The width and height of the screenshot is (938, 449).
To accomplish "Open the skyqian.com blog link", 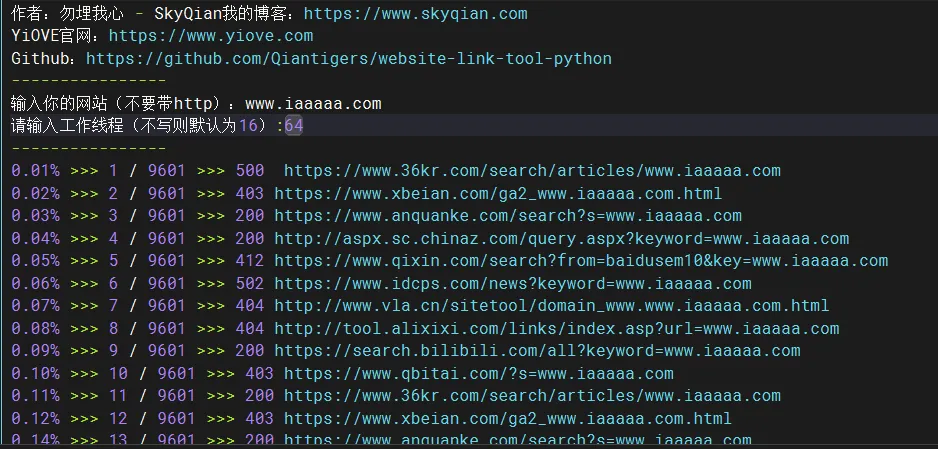I will point(416,14).
